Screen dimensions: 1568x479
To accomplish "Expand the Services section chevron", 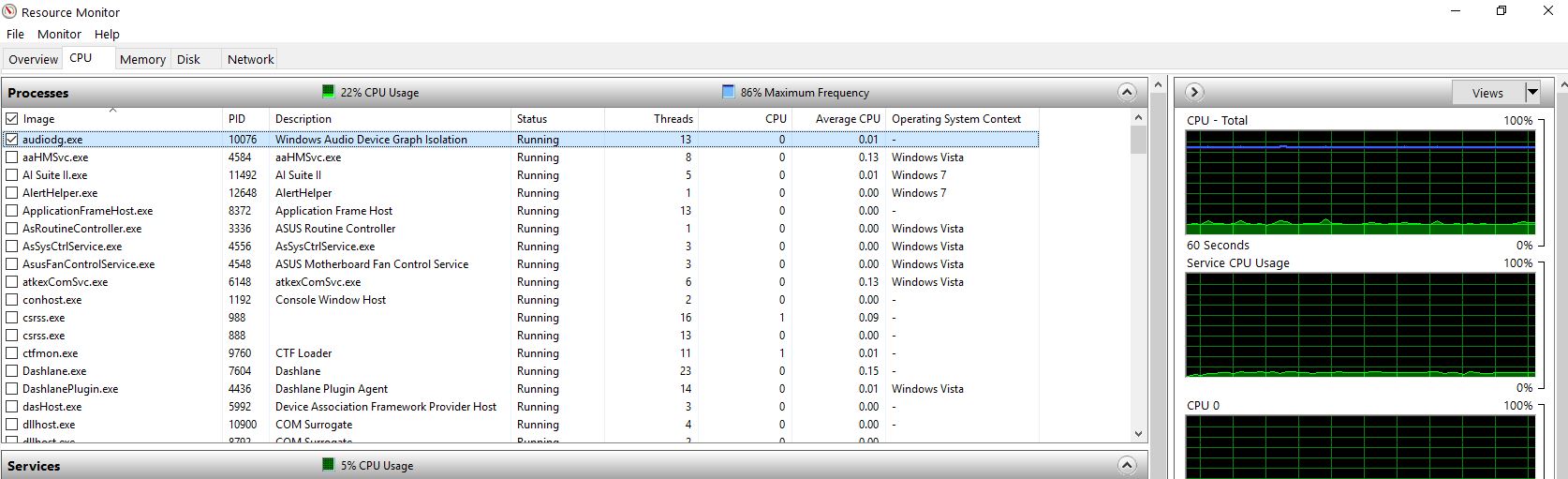I will (x=1127, y=465).
